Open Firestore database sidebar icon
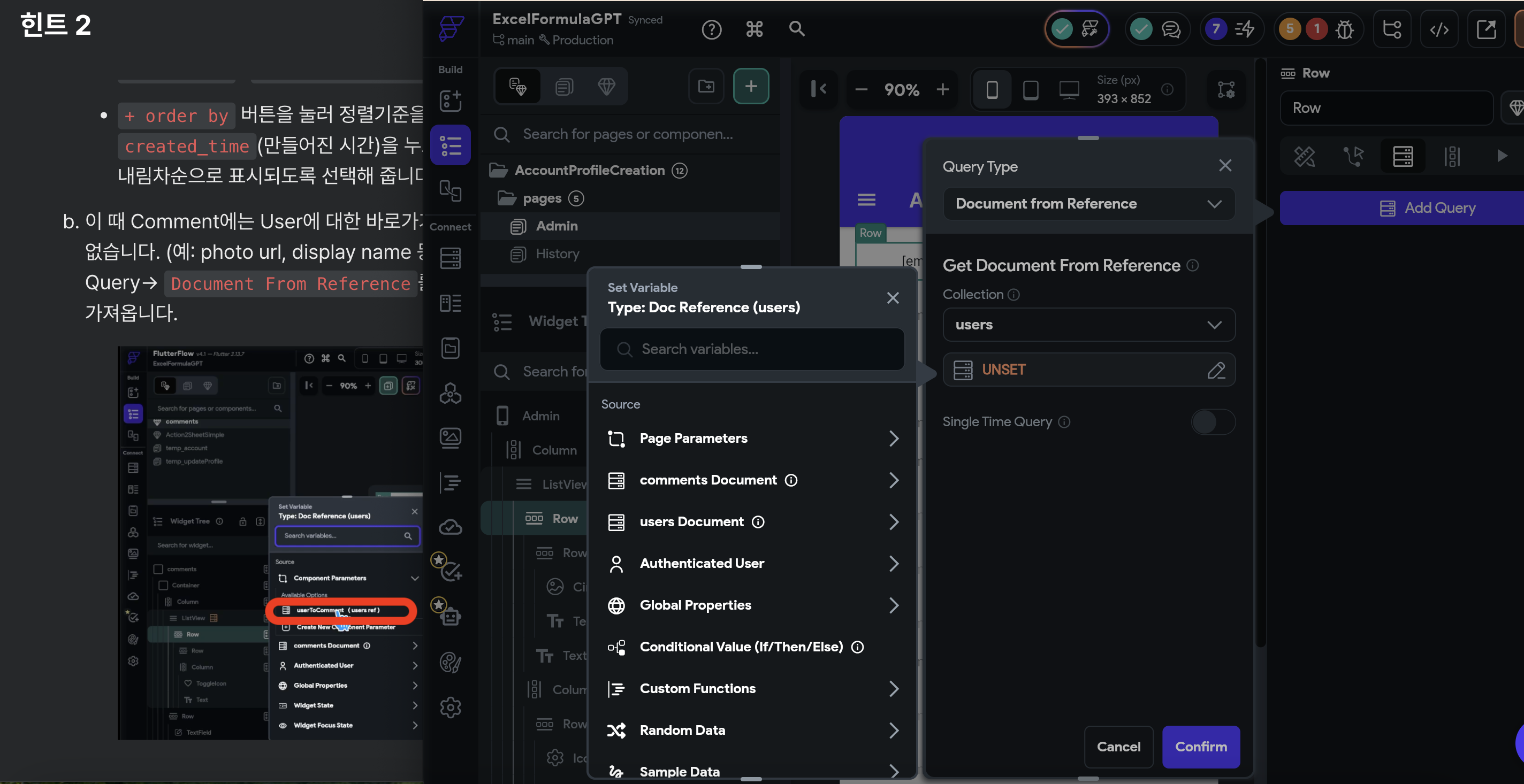The height and width of the screenshot is (784, 1524). (450, 258)
